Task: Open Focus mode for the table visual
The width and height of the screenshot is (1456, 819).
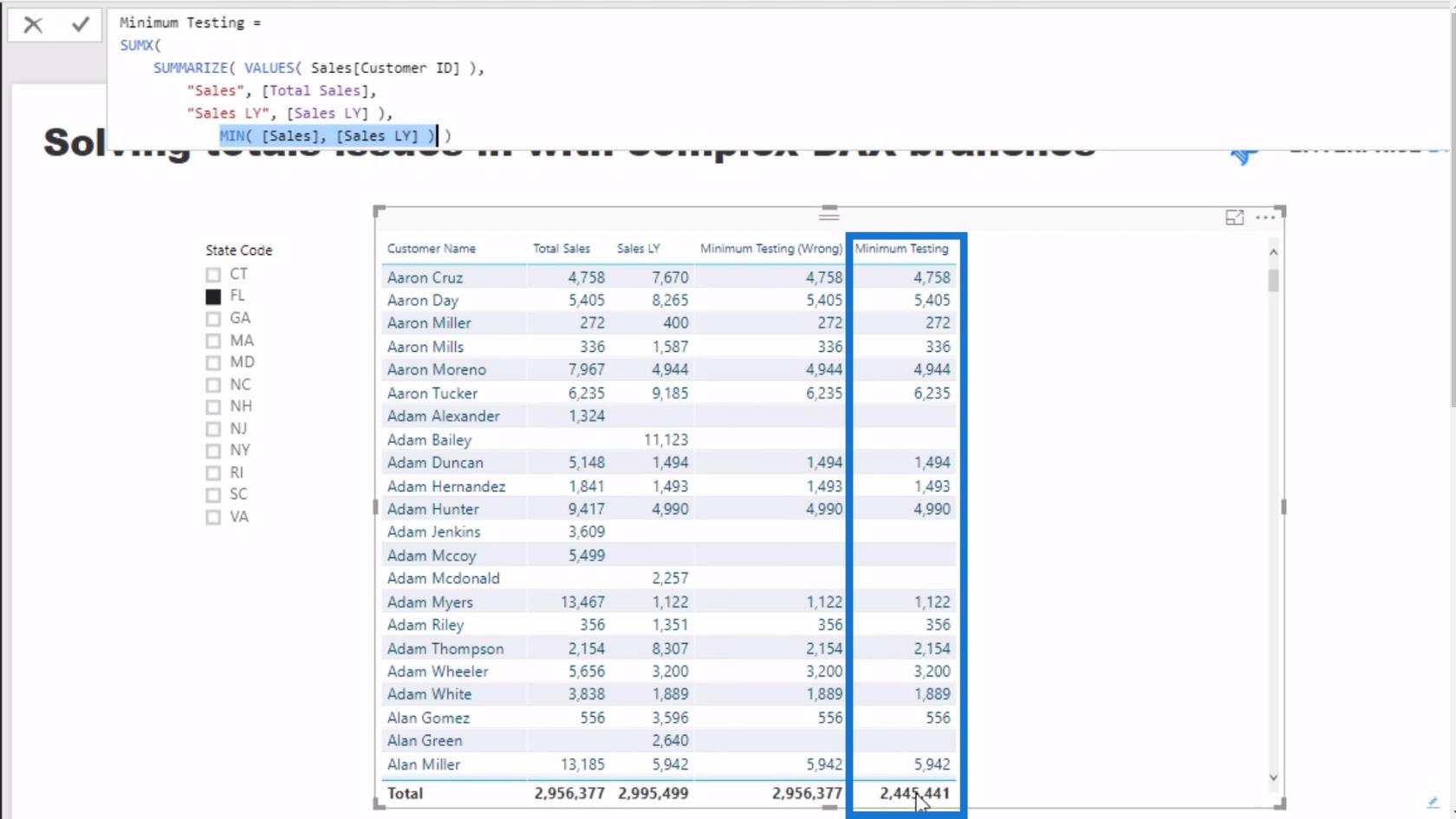Action: 1234,218
